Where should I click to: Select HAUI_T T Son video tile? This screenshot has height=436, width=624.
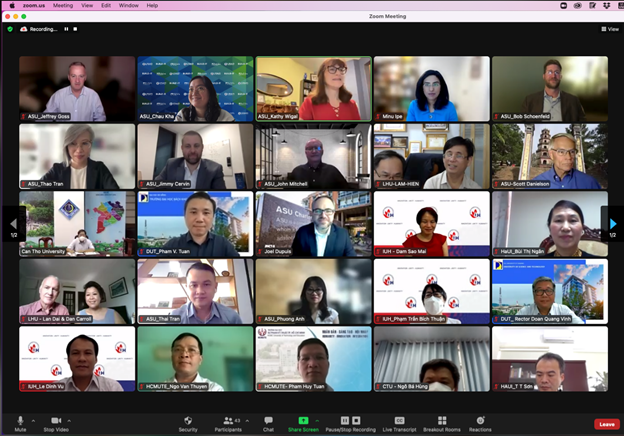pos(550,359)
